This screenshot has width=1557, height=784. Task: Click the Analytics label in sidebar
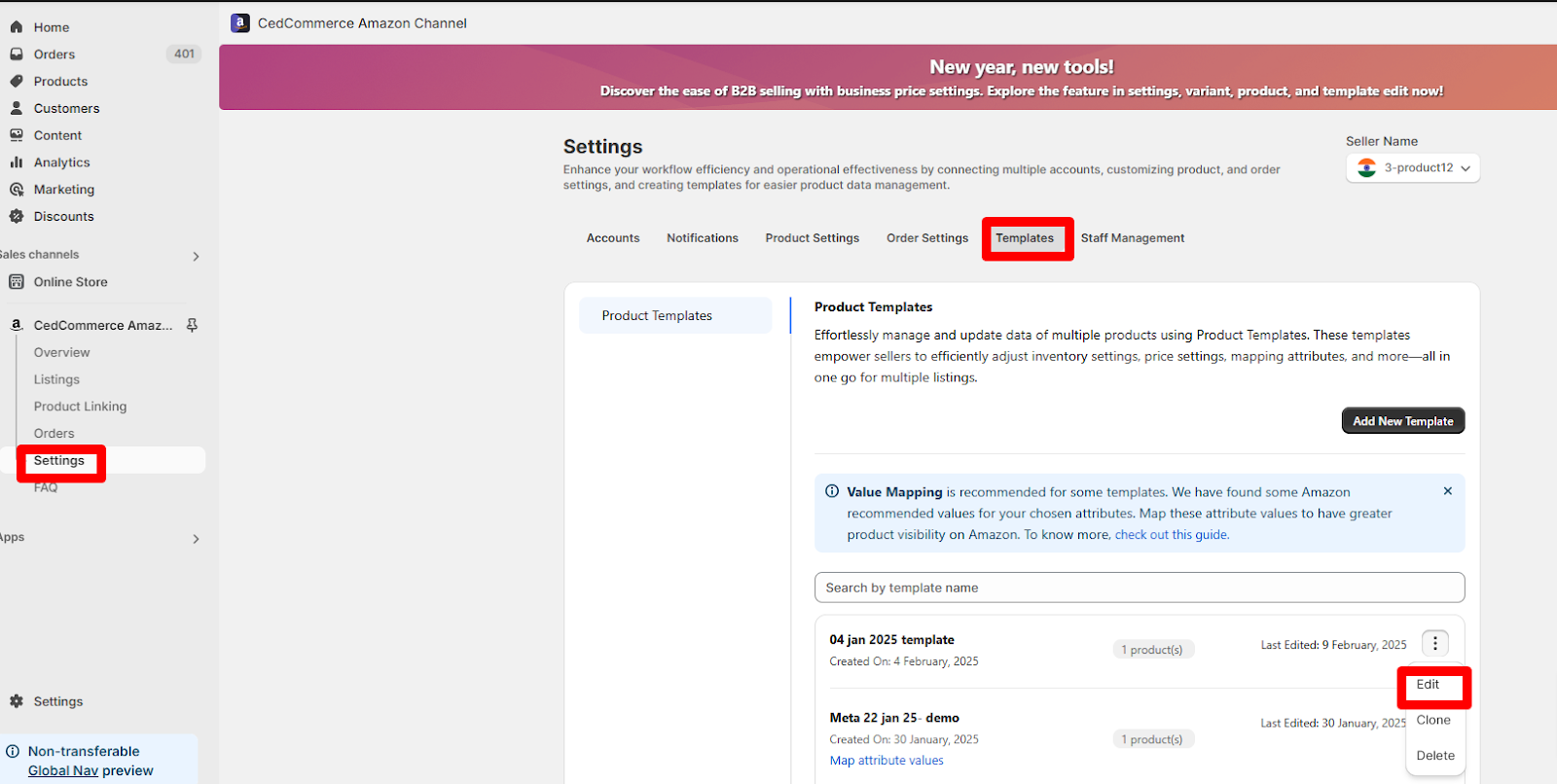tap(61, 162)
